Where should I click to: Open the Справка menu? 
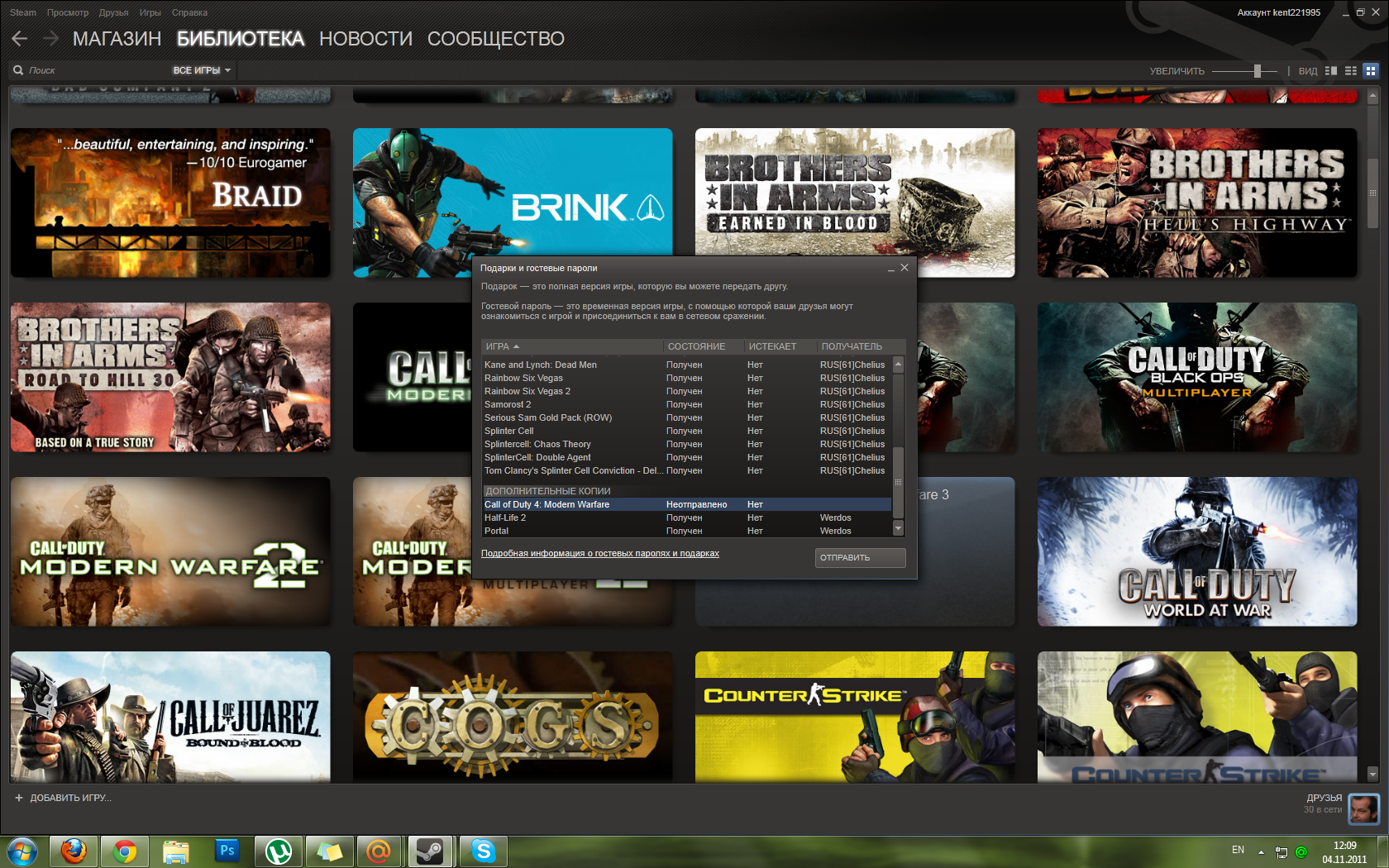coord(190,12)
